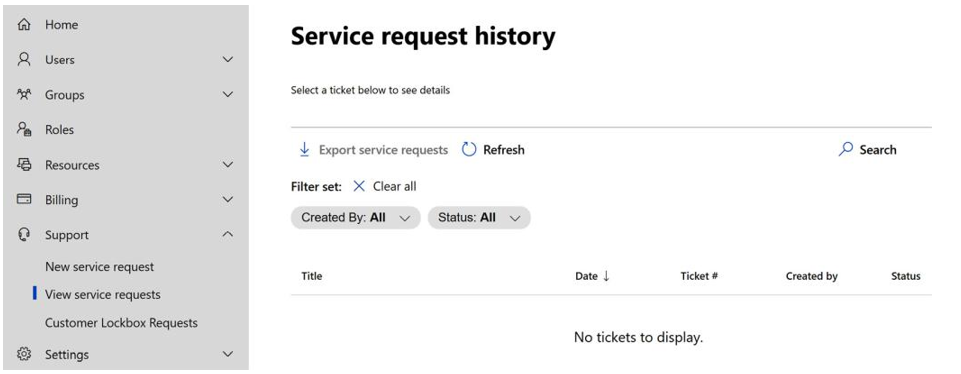Click the Support headset icon
Image resolution: width=961 pixels, height=374 pixels.
point(24,234)
